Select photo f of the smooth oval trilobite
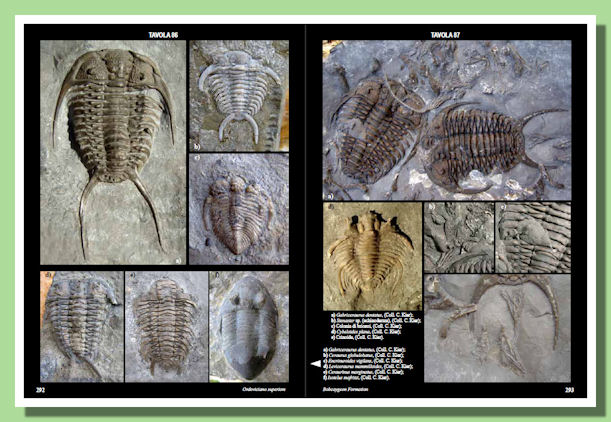The height and width of the screenshot is (422, 611). pyautogui.click(x=249, y=327)
